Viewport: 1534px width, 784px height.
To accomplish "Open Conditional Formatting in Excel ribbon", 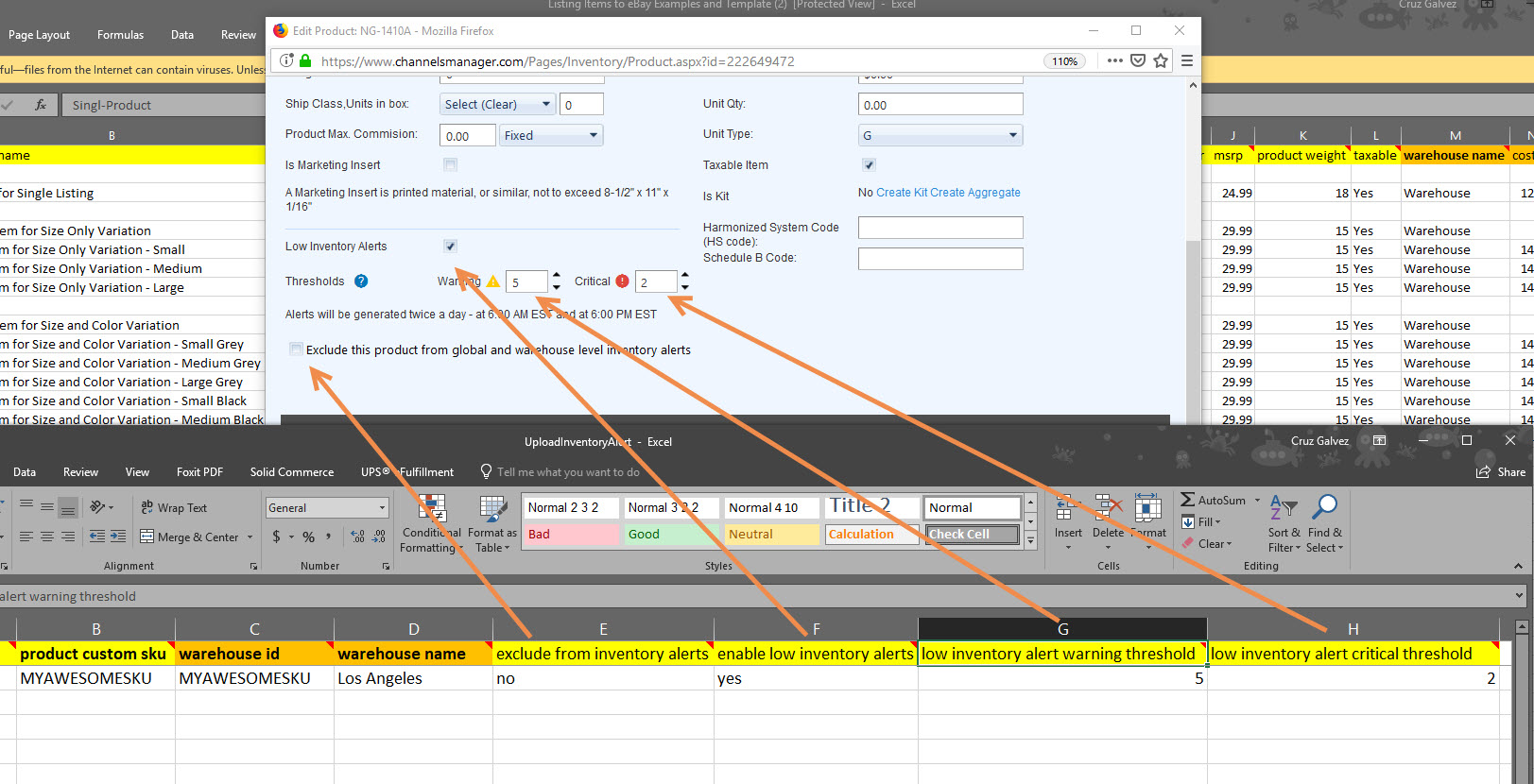I will pyautogui.click(x=432, y=524).
